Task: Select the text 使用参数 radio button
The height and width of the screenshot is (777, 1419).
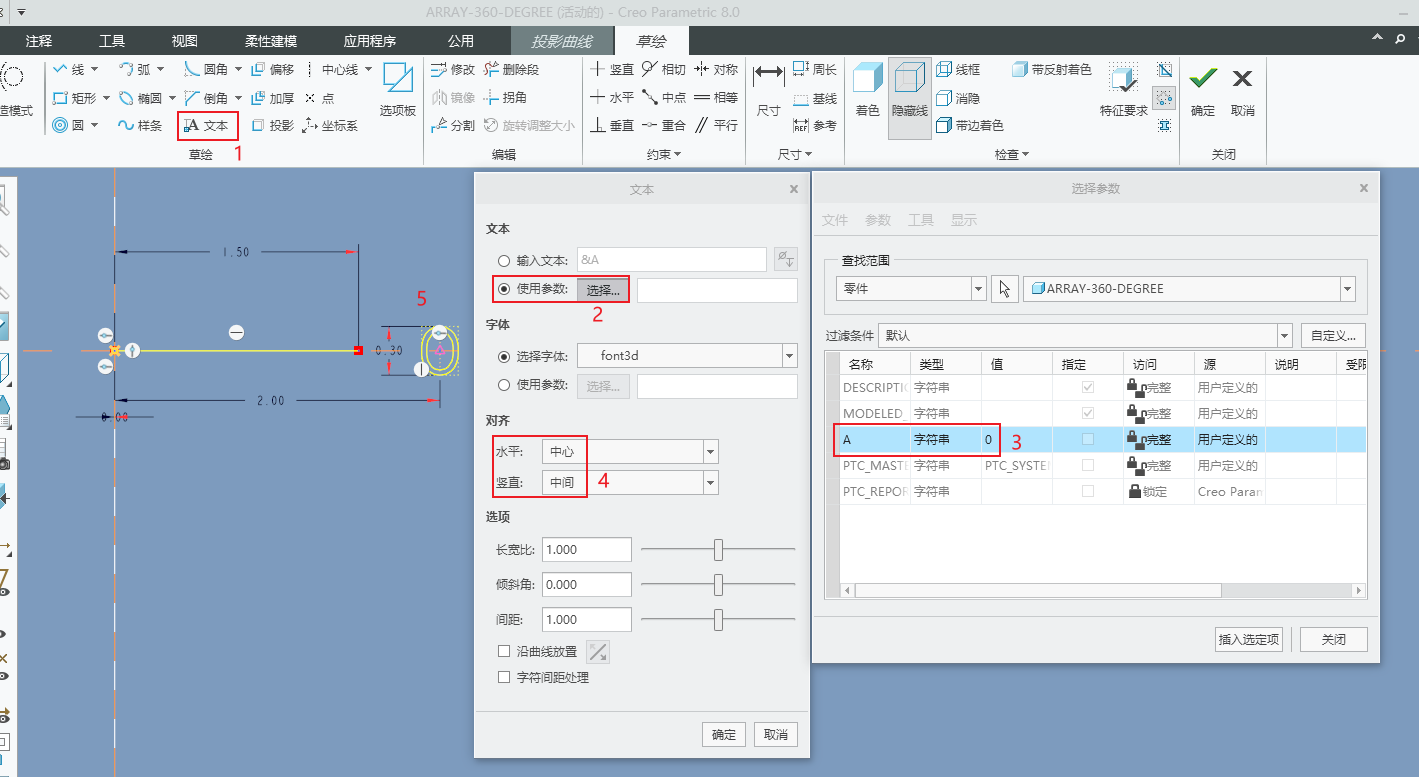Action: 504,290
